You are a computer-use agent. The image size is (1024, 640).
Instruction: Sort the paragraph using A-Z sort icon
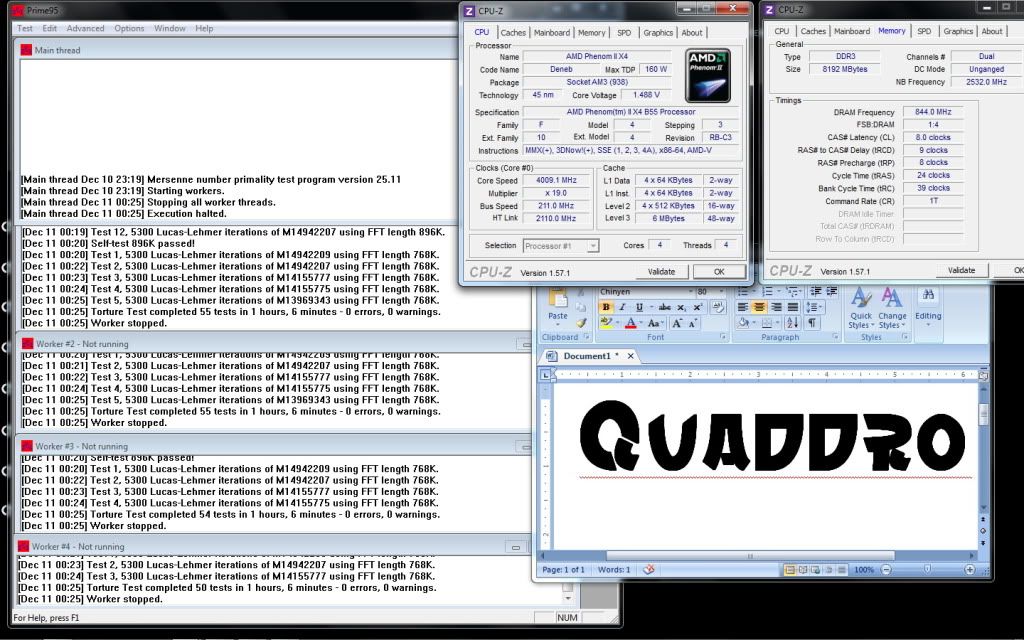pyautogui.click(x=793, y=323)
